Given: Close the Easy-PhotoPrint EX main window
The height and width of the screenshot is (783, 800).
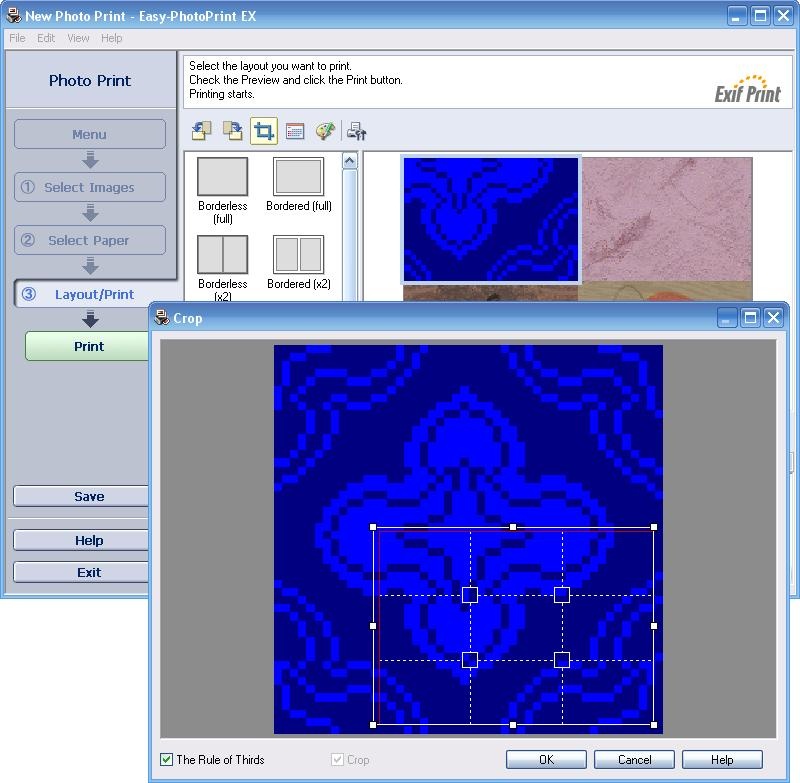Looking at the screenshot, I should pyautogui.click(x=783, y=16).
